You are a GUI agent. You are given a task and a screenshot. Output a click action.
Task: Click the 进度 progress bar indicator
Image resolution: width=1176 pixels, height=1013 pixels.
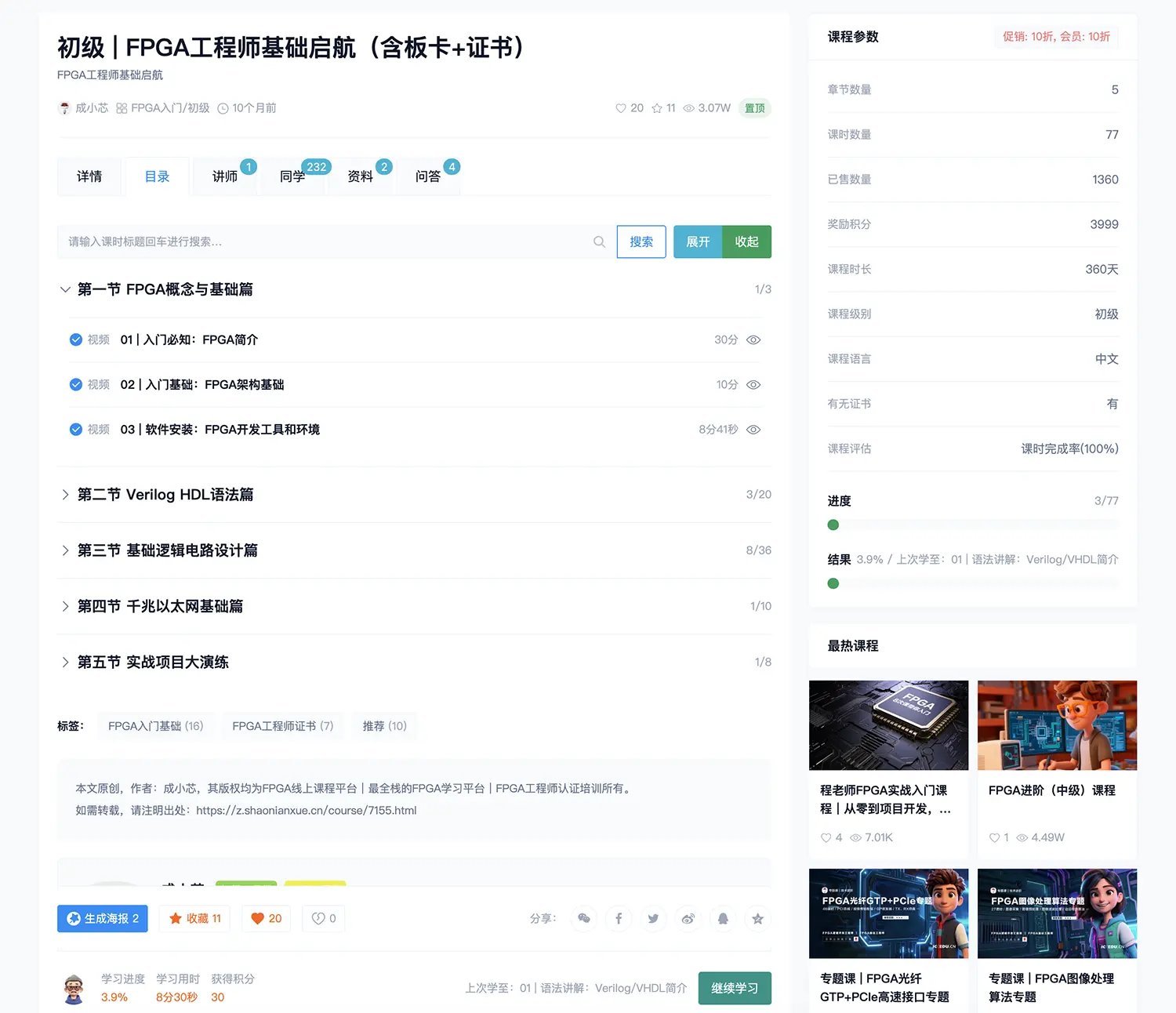click(x=833, y=525)
